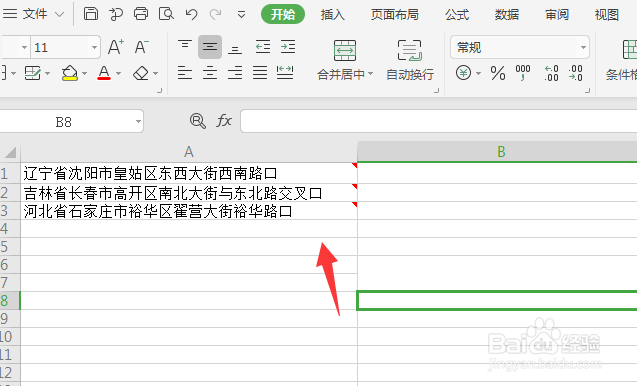Switch to the 插入 tab
Screen dimensions: 637x386
(x=332, y=15)
